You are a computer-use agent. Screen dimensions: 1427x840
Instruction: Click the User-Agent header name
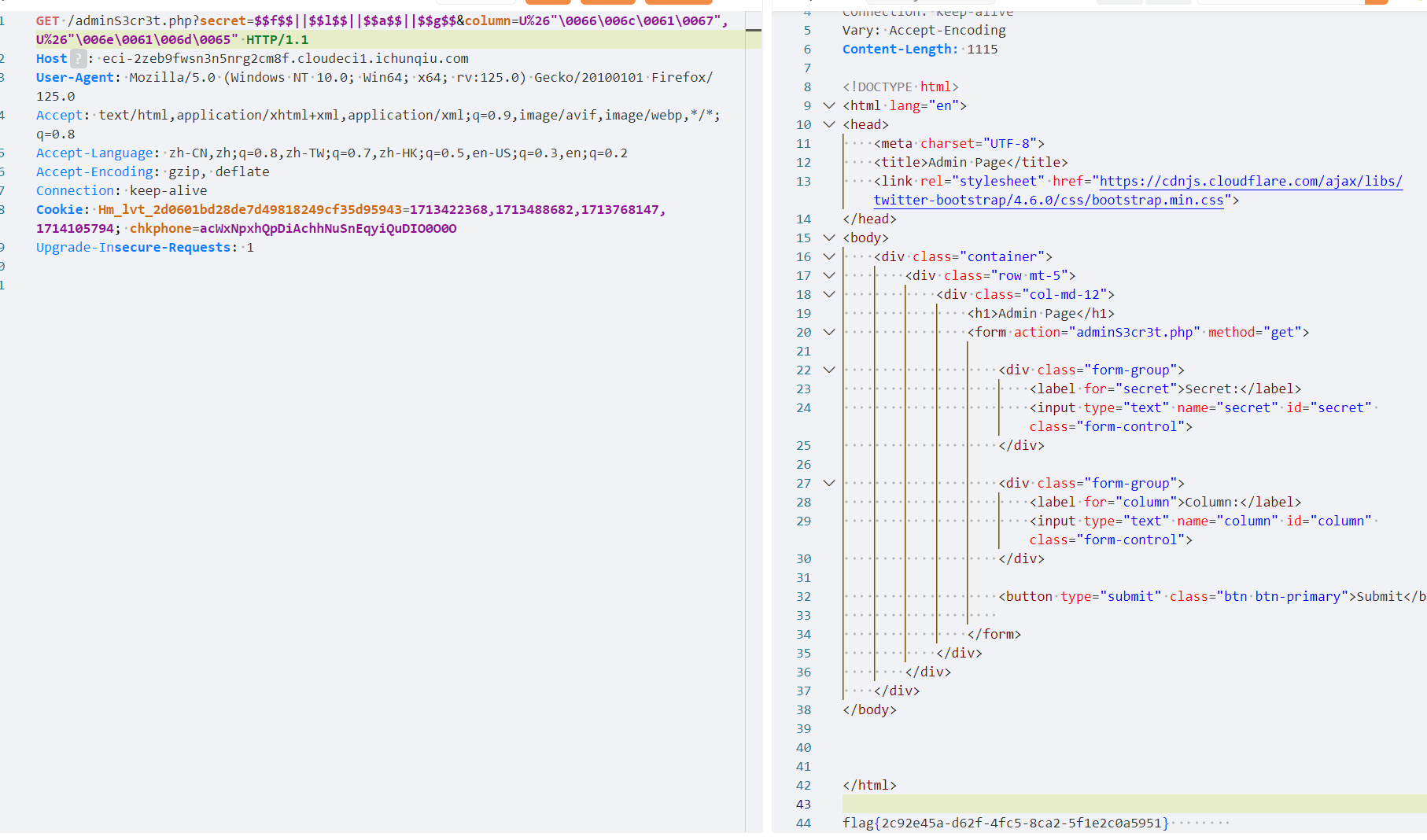point(75,77)
